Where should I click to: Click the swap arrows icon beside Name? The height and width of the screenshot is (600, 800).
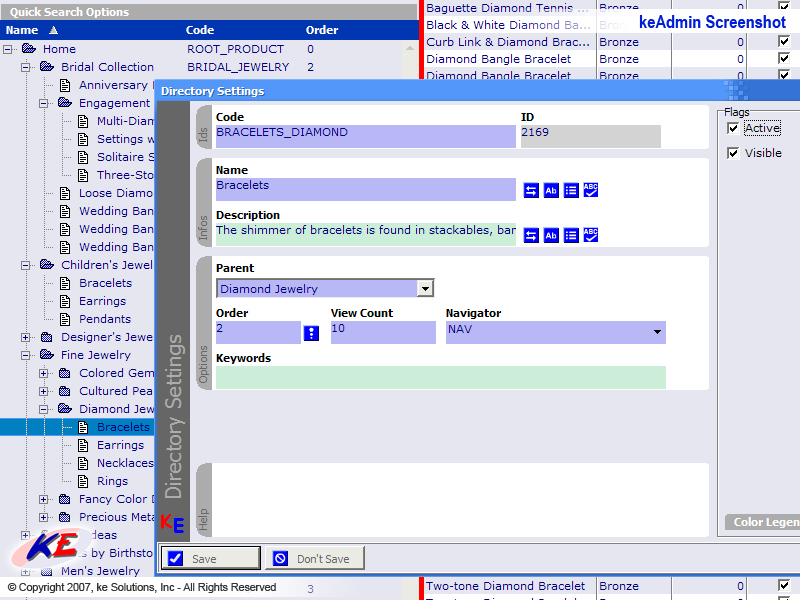point(531,190)
